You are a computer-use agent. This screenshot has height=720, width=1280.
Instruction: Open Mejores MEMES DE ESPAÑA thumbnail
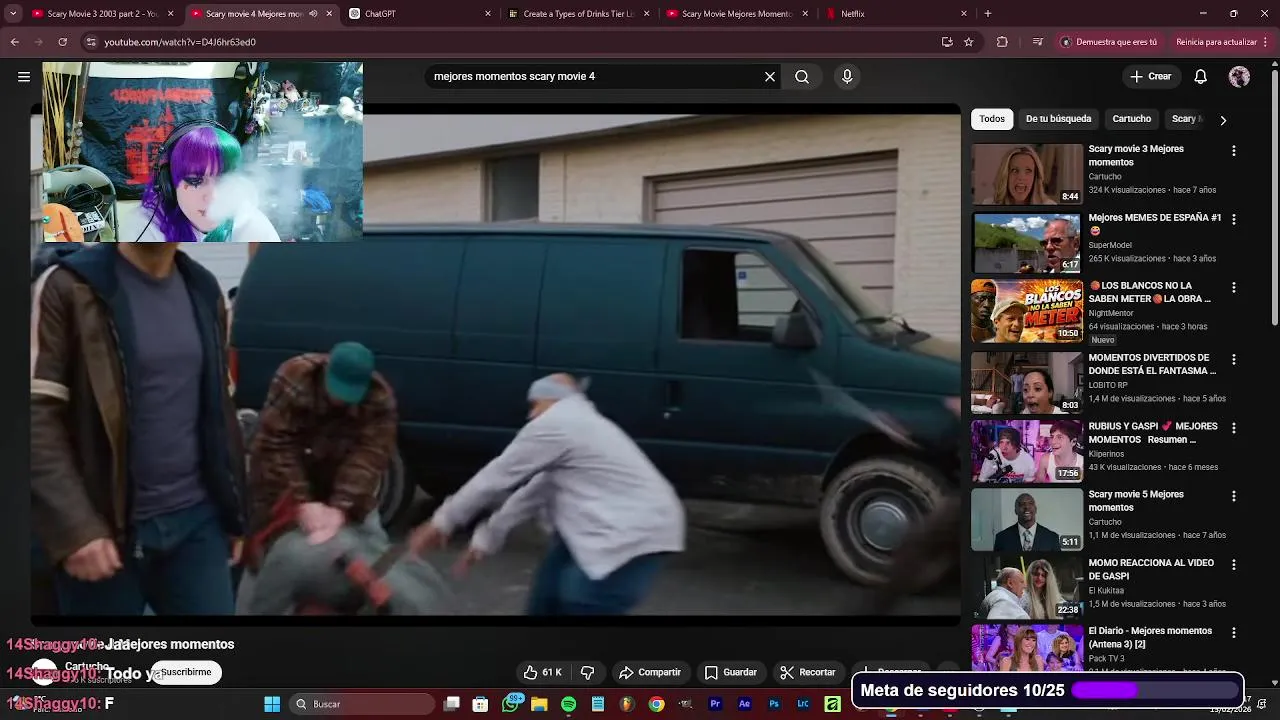coord(1027,243)
